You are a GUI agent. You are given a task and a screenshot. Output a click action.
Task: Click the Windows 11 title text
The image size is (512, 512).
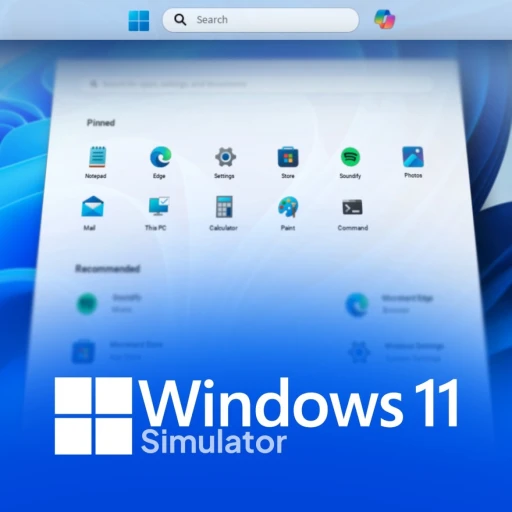point(299,403)
